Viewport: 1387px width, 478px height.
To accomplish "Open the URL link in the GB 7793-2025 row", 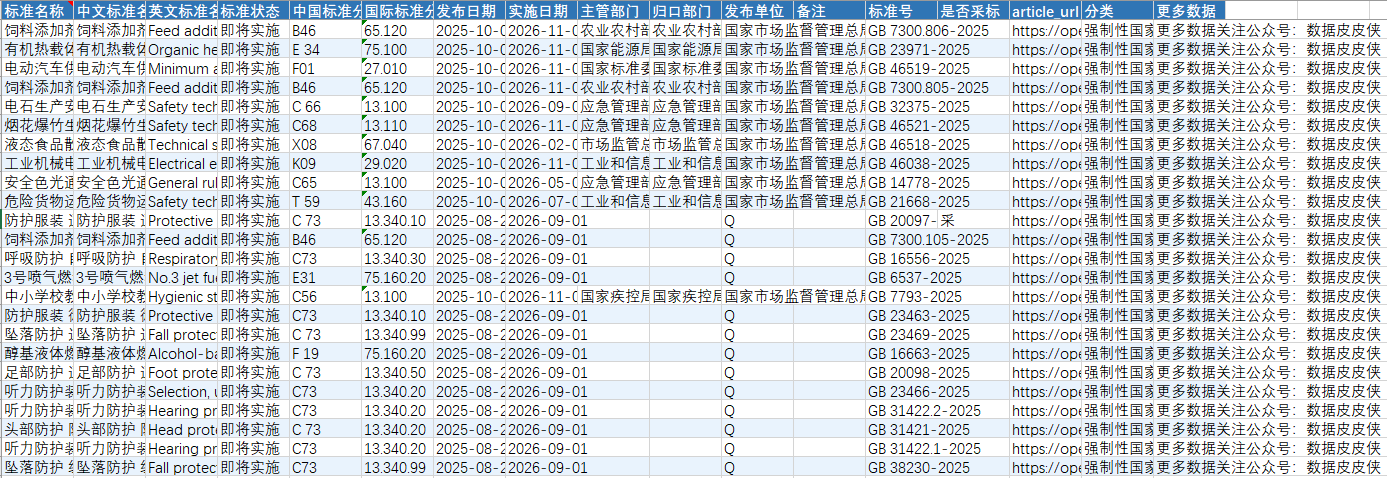I will click(1045, 297).
